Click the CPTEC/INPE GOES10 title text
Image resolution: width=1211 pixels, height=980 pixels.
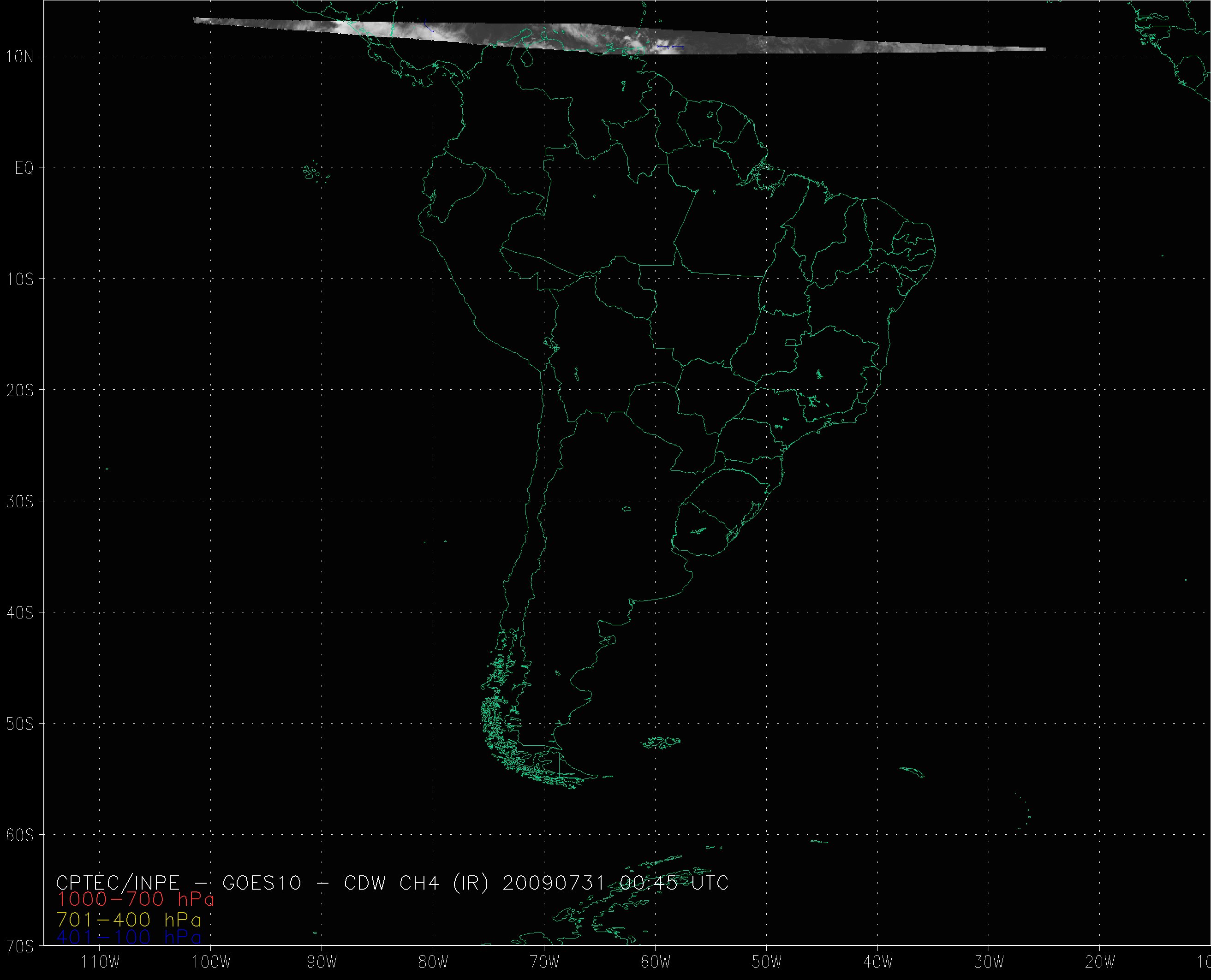(x=392, y=882)
